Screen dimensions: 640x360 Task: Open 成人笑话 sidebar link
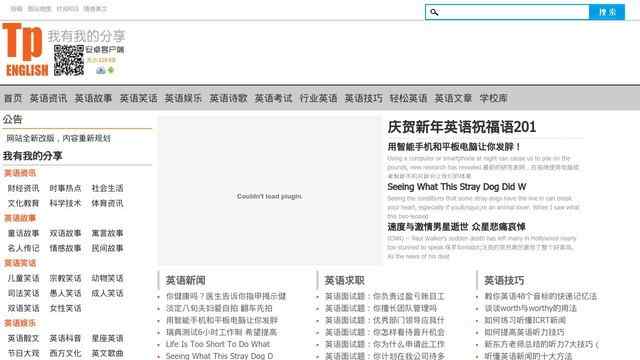[107, 293]
